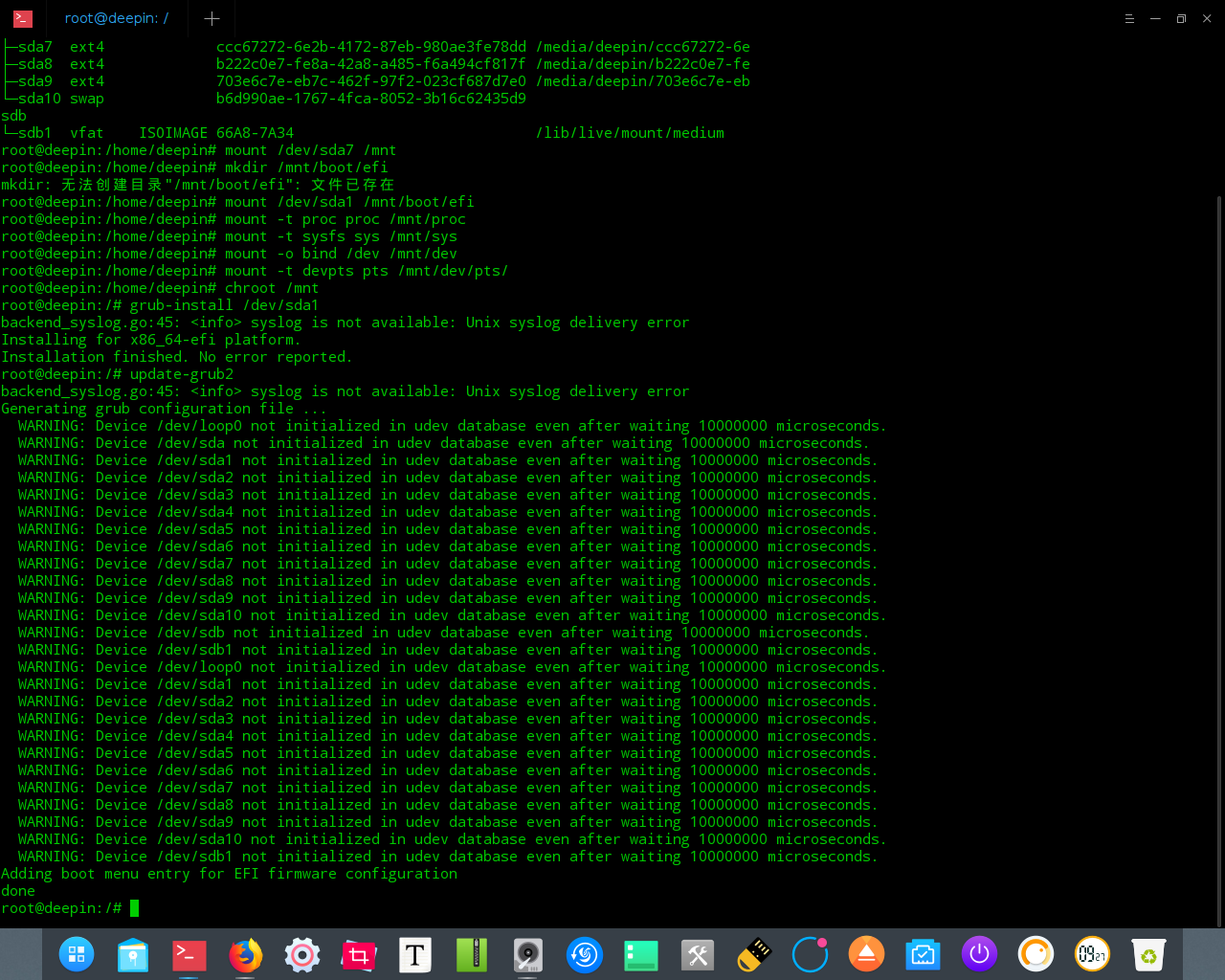Minimize the terminal window
Screen dimensions: 1225x980
tap(1155, 18)
